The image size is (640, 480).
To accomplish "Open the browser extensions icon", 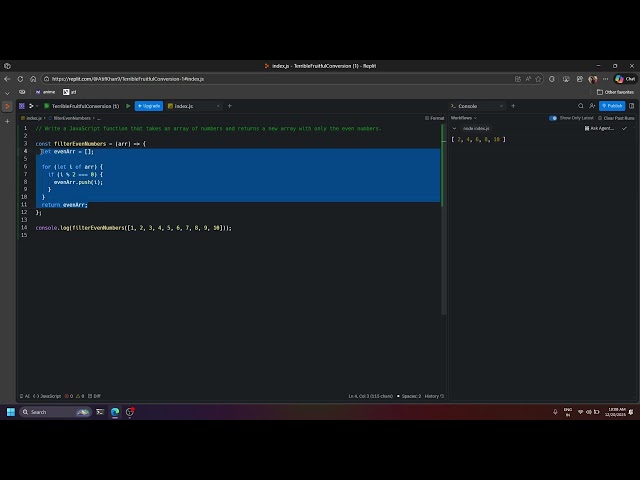I will (552, 79).
